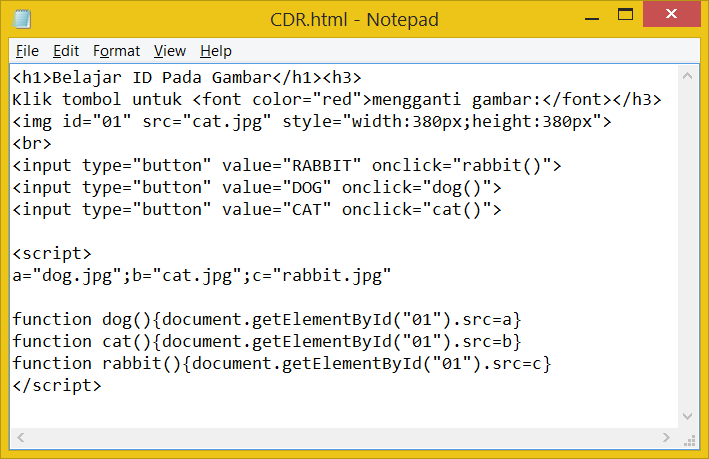Click the function dog() line

click(x=267, y=320)
